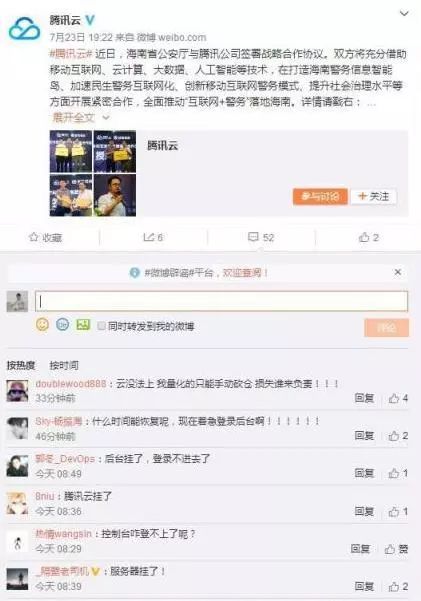Focus the comment text input box

click(221, 301)
